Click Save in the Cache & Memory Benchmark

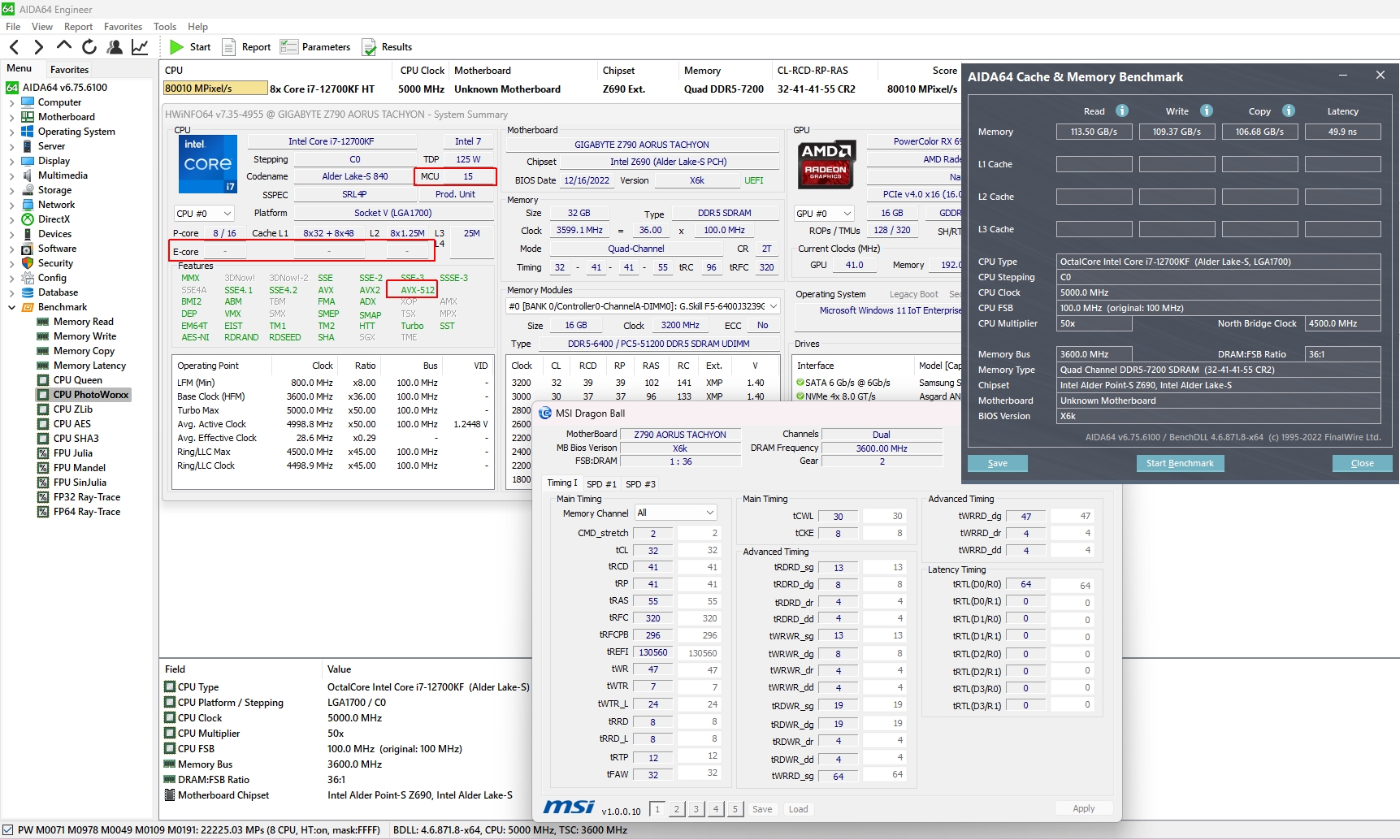pyautogui.click(x=998, y=463)
